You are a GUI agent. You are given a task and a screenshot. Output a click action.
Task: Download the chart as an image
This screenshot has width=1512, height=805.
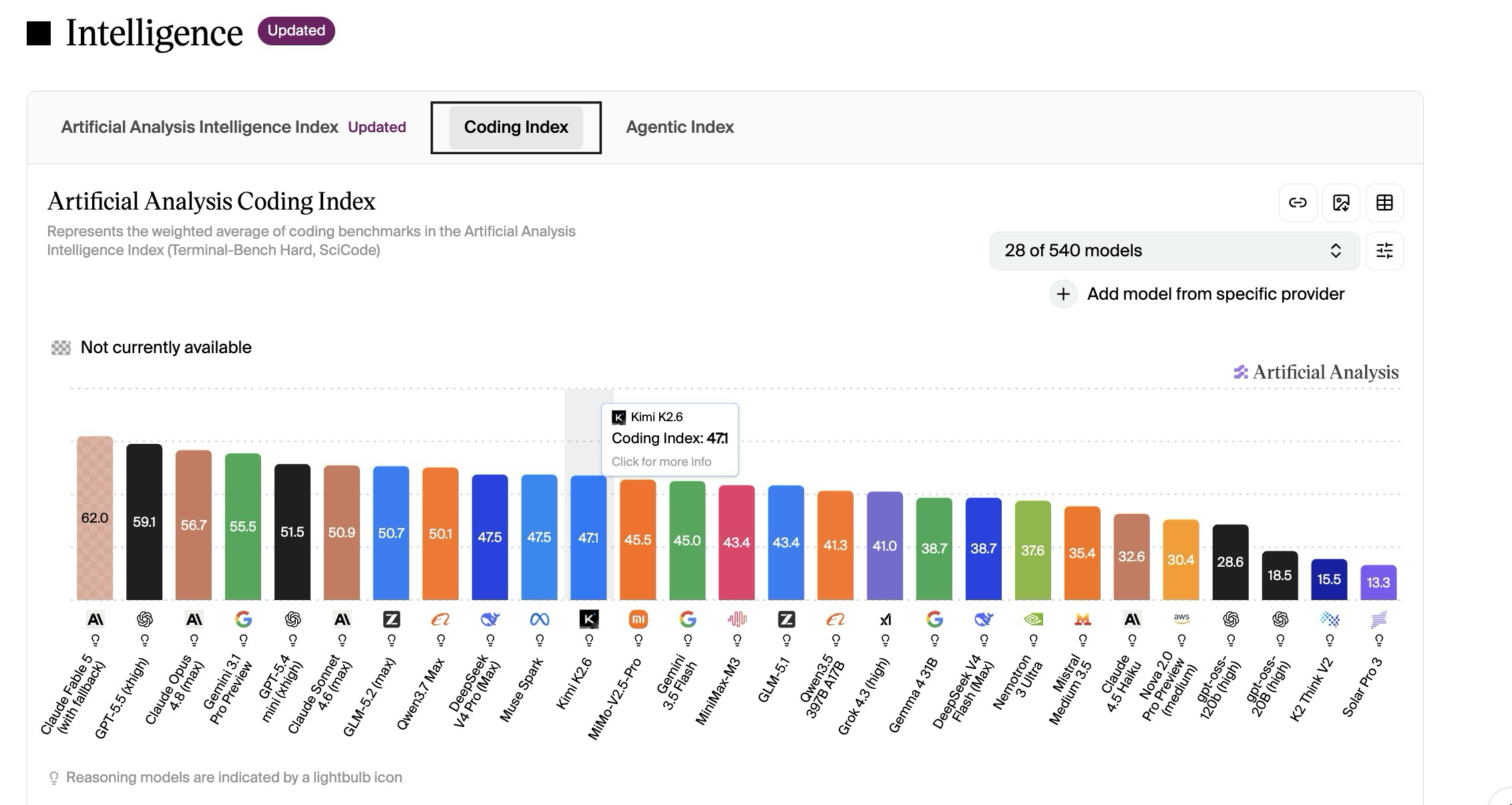(x=1341, y=203)
